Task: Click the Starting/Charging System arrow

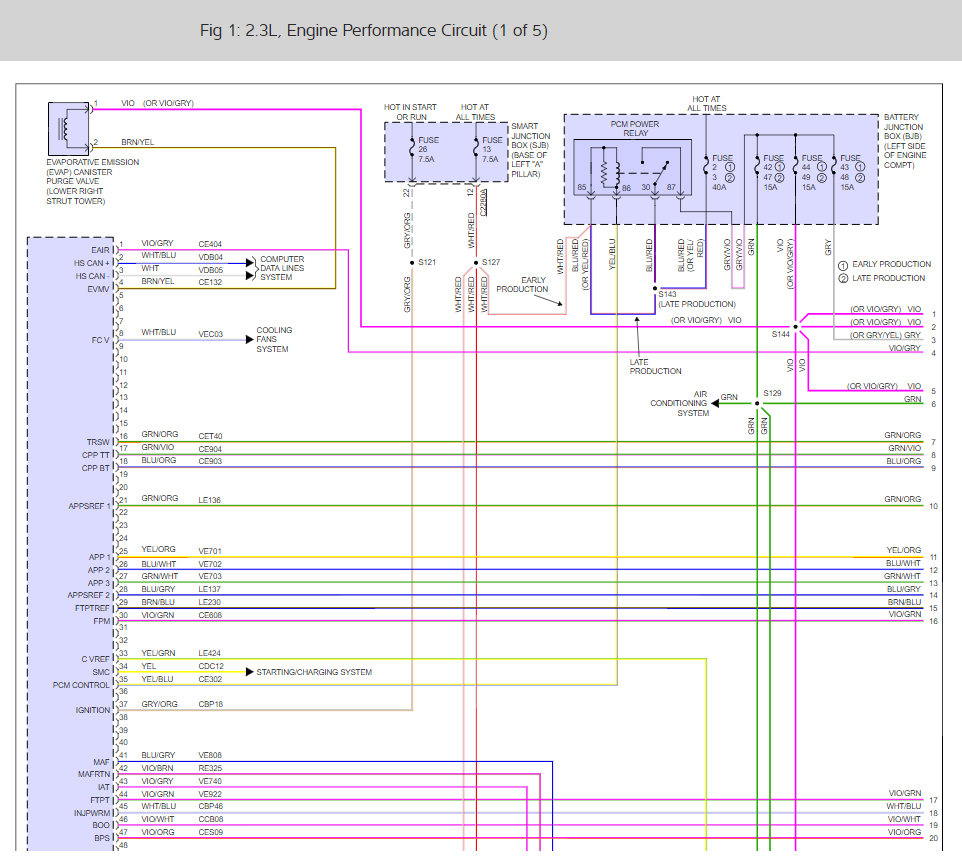Action: point(249,672)
